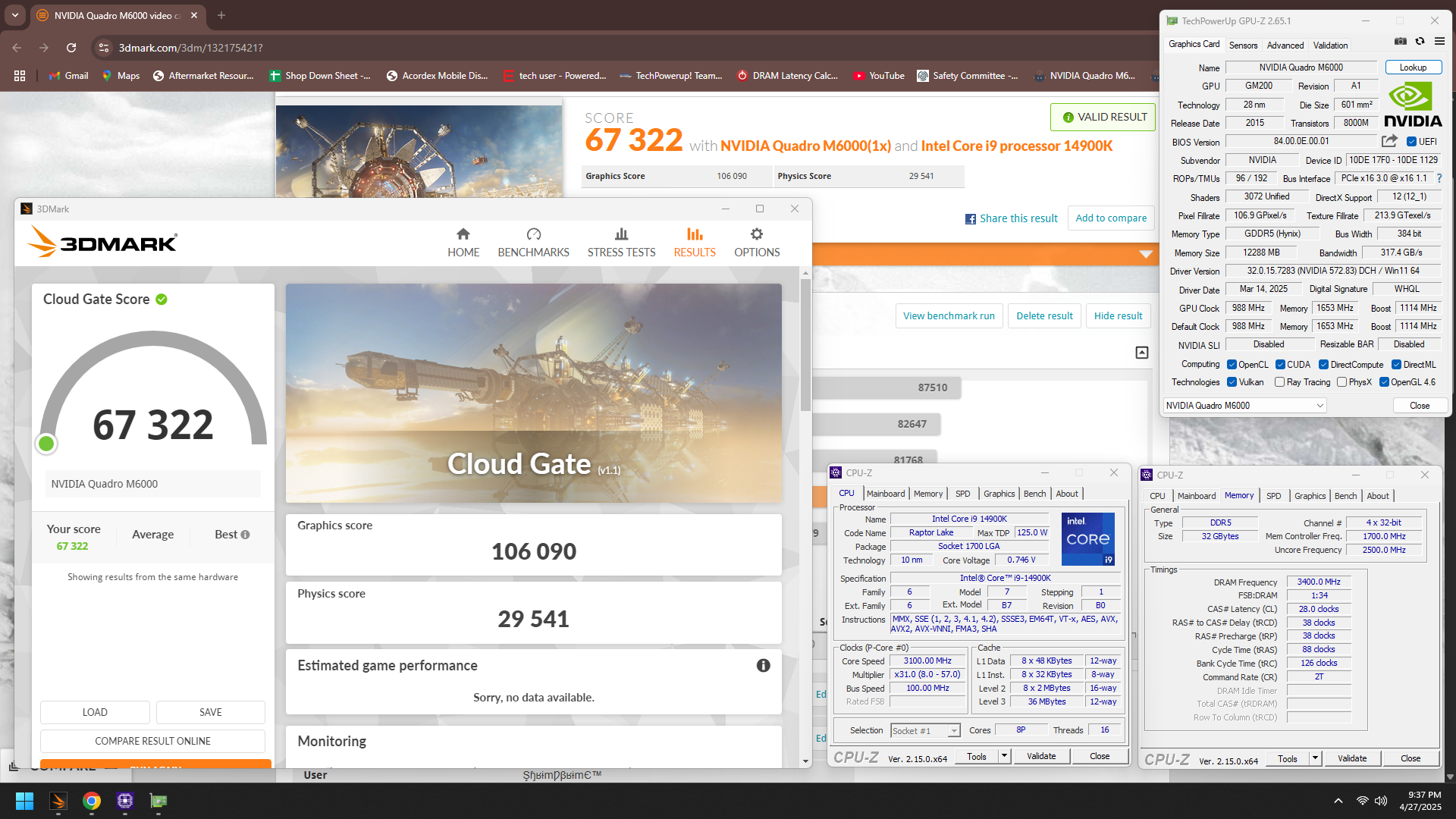Screen dimensions: 1456x819
Task: Click browser reload icon
Action: (x=71, y=48)
